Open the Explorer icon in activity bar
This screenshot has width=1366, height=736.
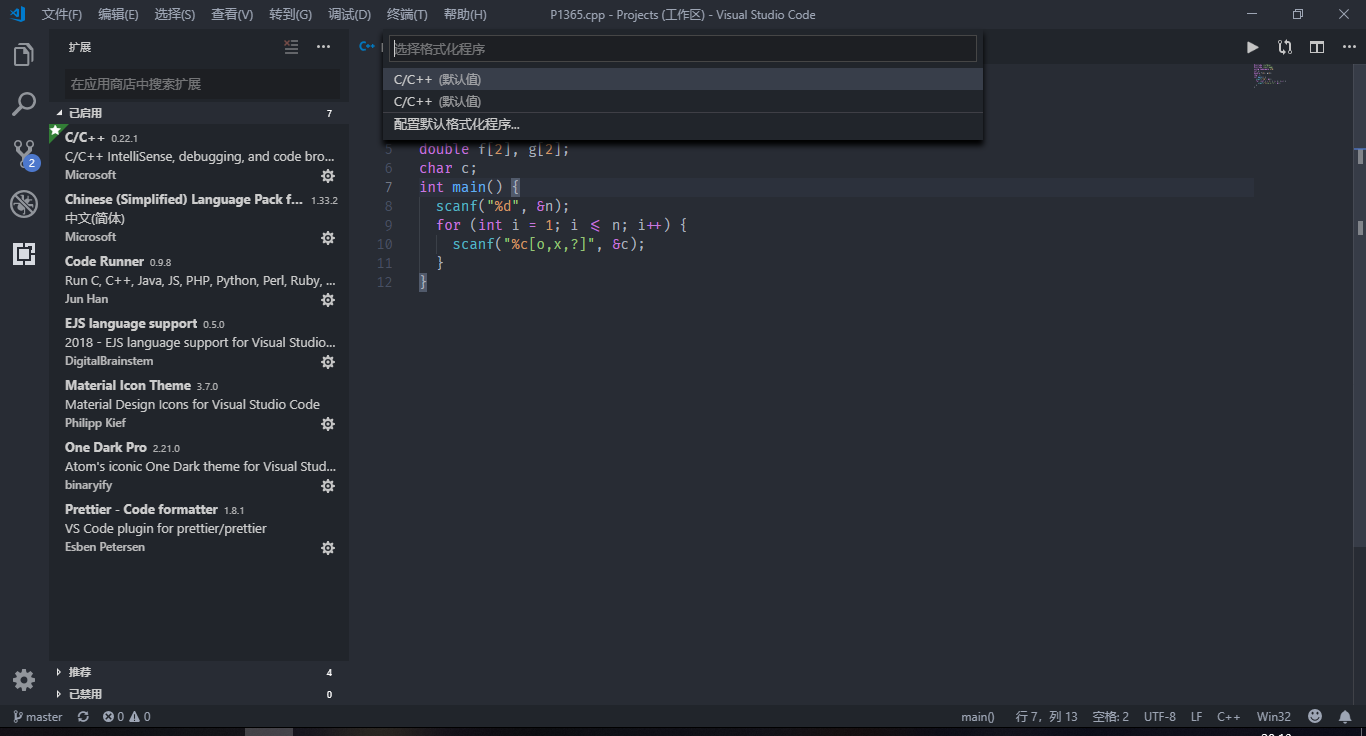(x=24, y=54)
